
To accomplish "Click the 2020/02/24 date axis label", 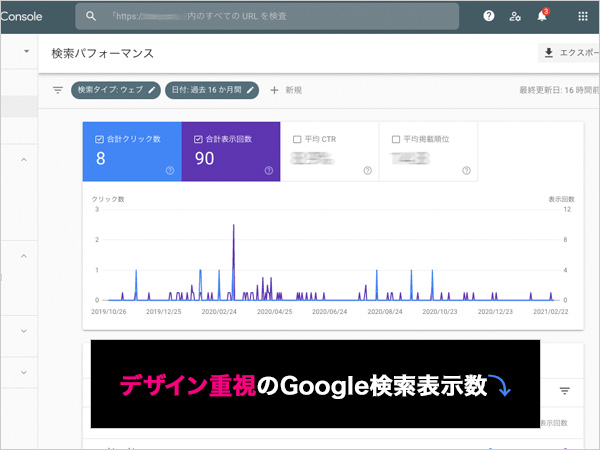I will point(219,311).
